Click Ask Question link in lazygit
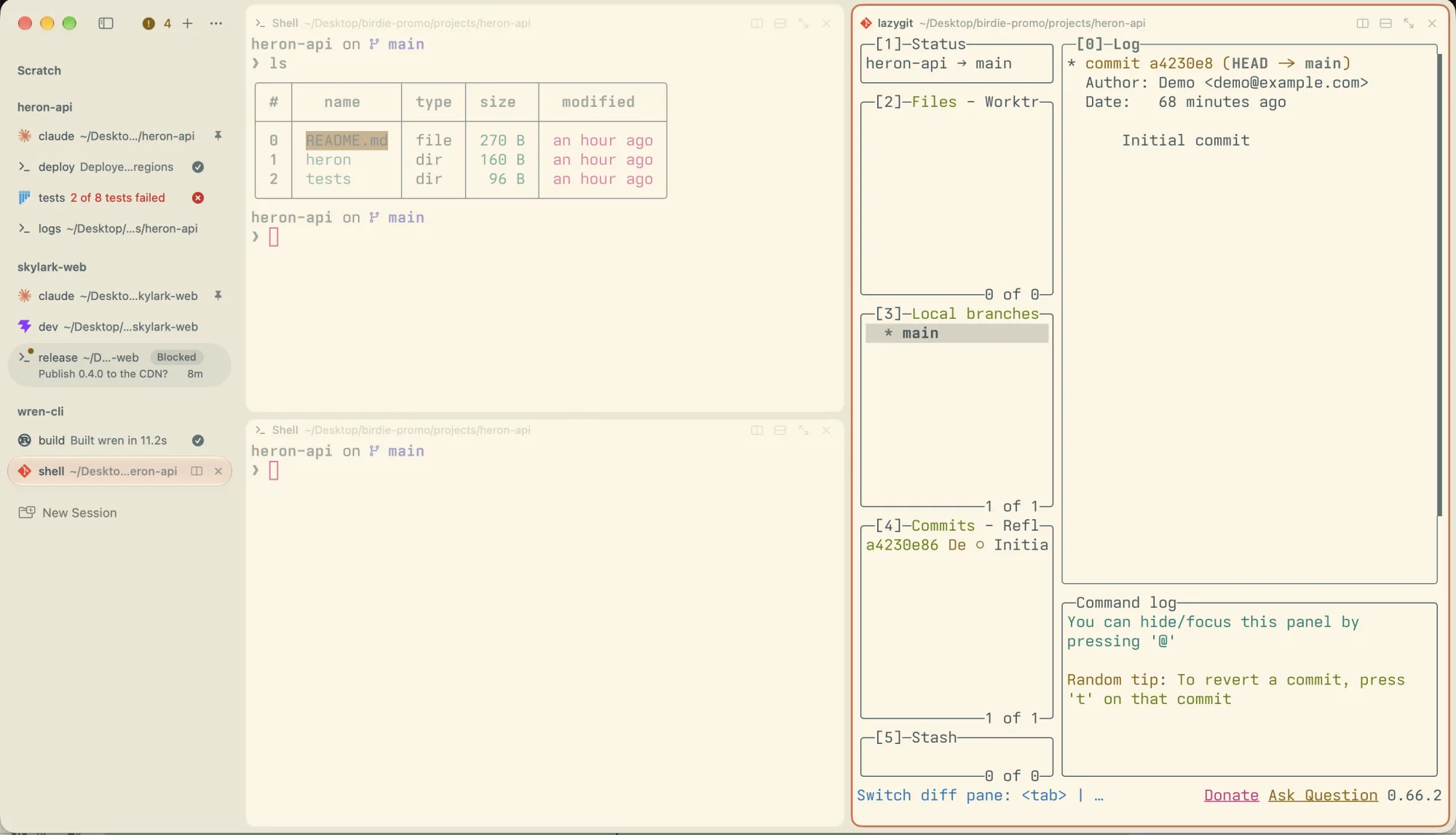Screen dimensions: 1456x835 coord(1323,795)
